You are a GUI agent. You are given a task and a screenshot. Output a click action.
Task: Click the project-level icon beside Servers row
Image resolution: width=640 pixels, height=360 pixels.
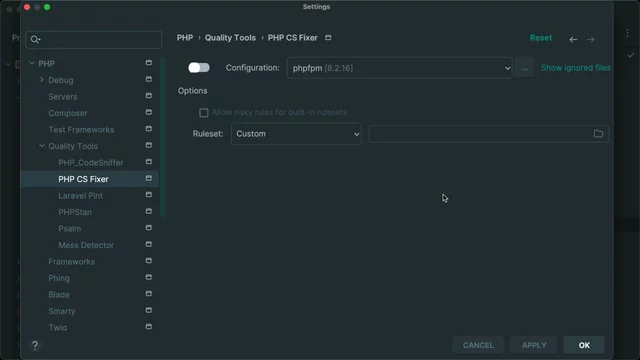click(149, 96)
